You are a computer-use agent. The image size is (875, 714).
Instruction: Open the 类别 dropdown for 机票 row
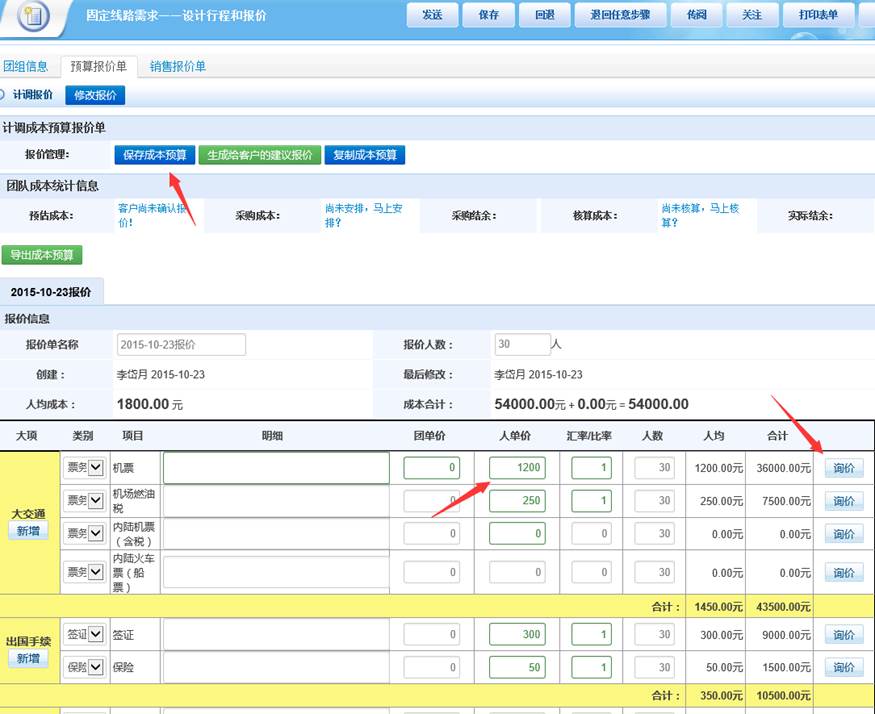click(84, 467)
